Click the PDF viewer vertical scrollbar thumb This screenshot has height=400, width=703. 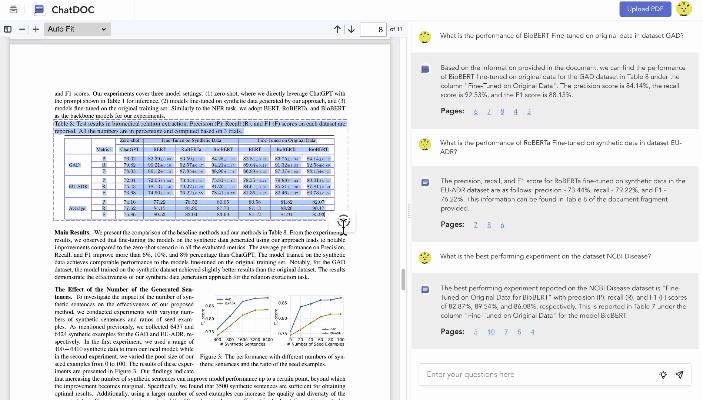coord(403,279)
